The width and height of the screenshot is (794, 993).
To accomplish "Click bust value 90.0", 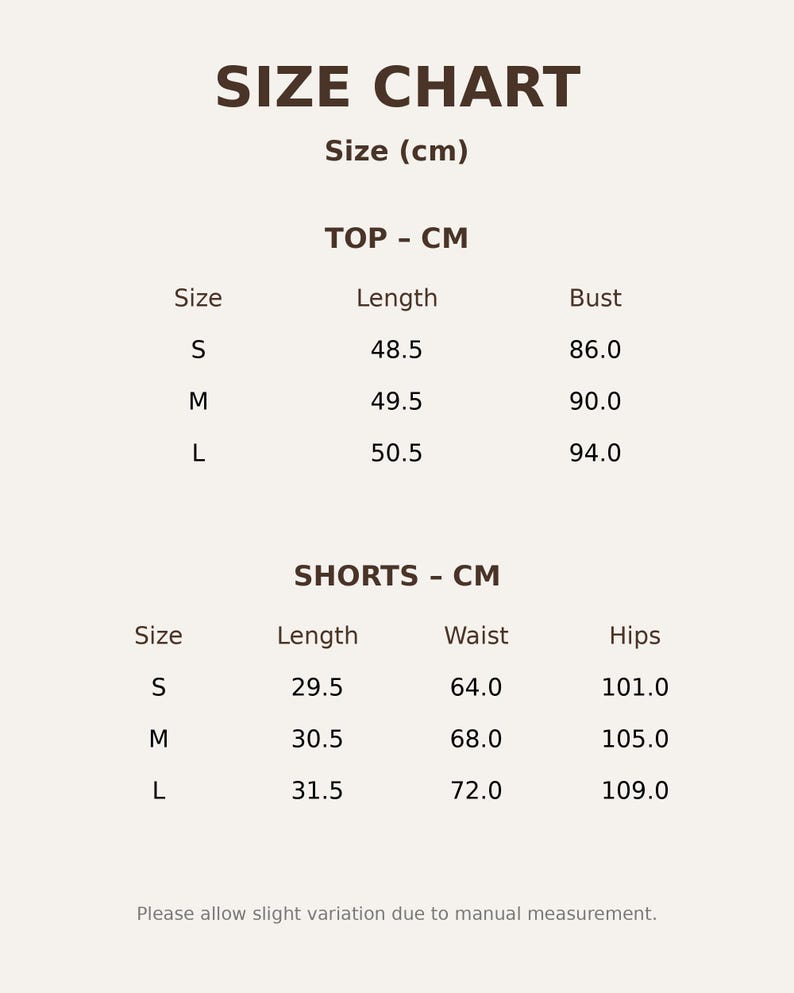I will pyautogui.click(x=595, y=401).
